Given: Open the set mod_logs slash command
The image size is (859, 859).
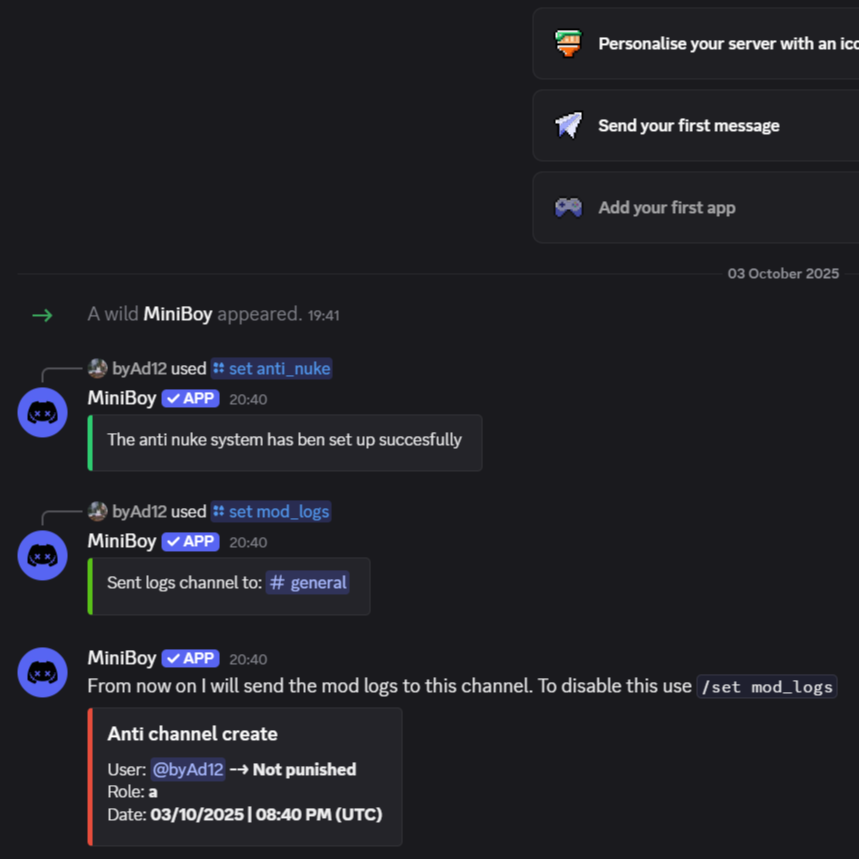Looking at the screenshot, I should [270, 511].
